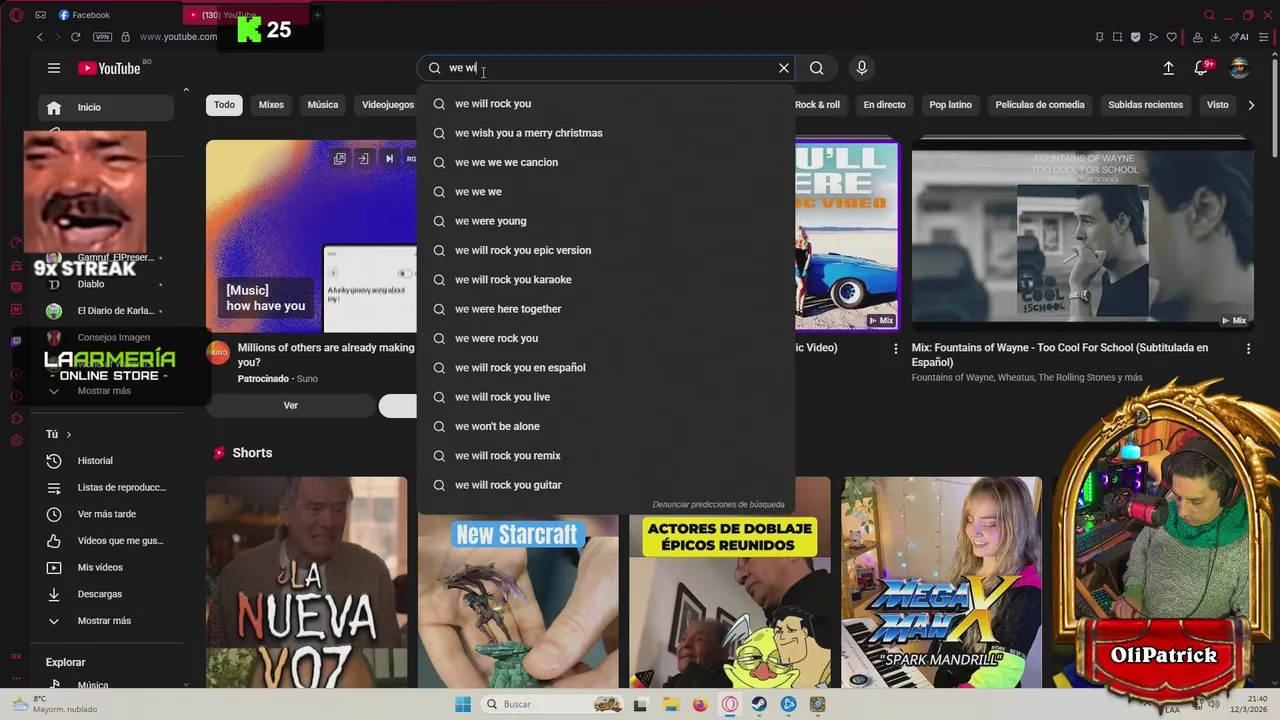This screenshot has width=1280, height=720.
Task: Open the Fountains of Wayne mix thumbnail
Action: pyautogui.click(x=1082, y=235)
